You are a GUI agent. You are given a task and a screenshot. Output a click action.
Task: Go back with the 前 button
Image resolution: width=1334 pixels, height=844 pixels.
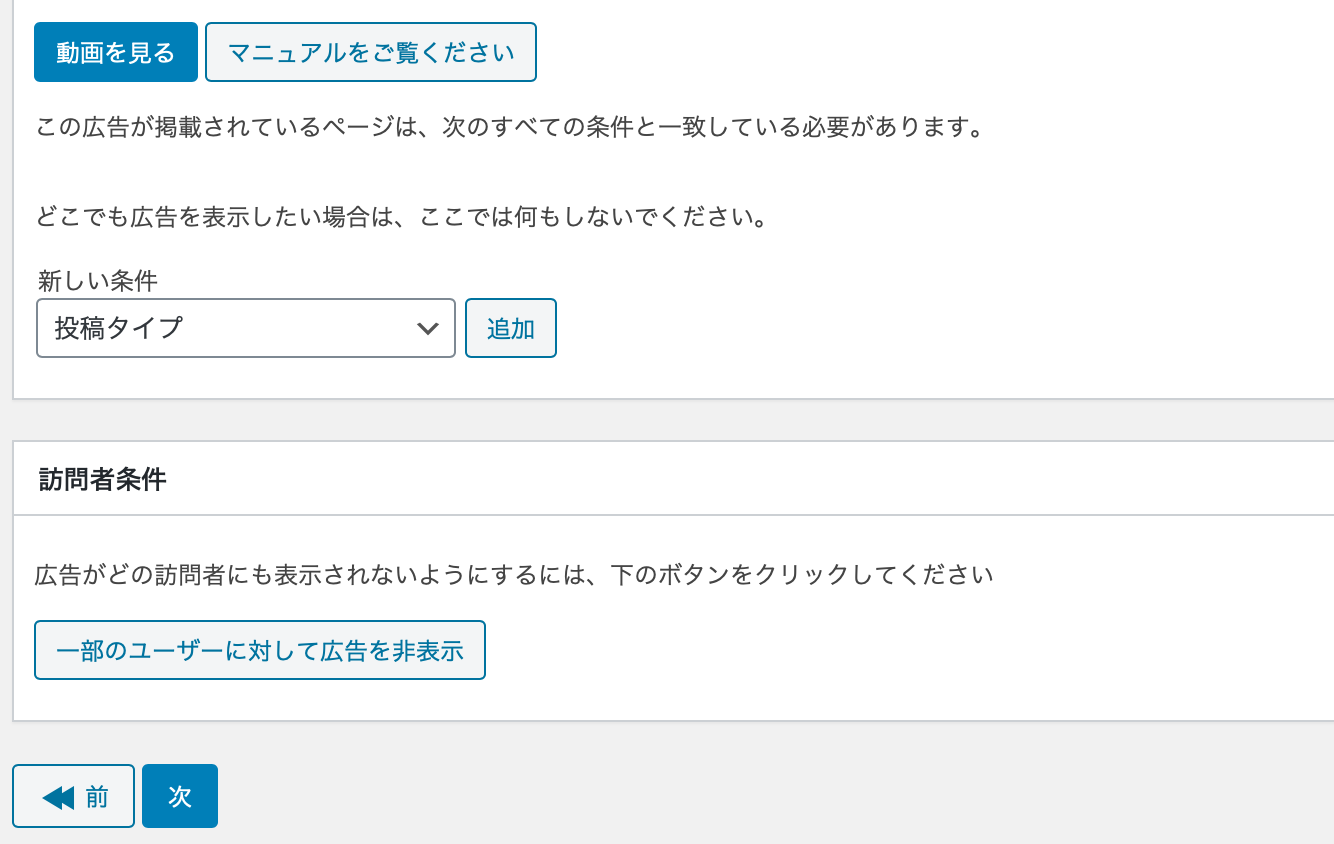click(74, 797)
